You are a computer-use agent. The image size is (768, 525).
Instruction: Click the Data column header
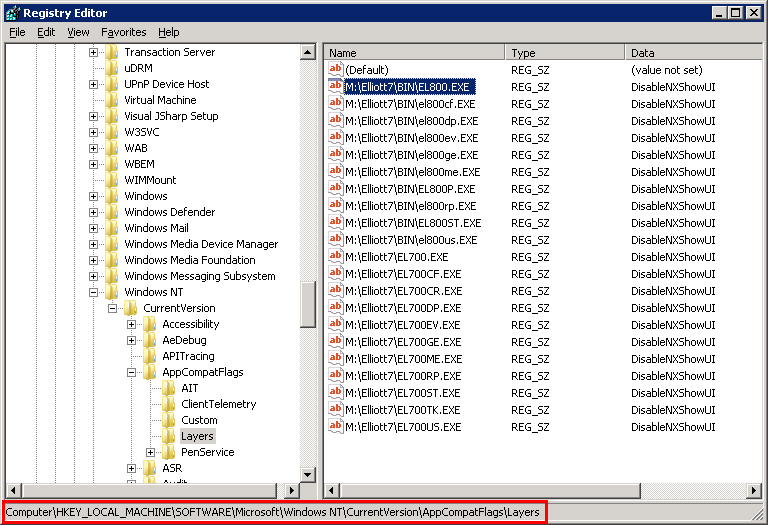tap(690, 52)
